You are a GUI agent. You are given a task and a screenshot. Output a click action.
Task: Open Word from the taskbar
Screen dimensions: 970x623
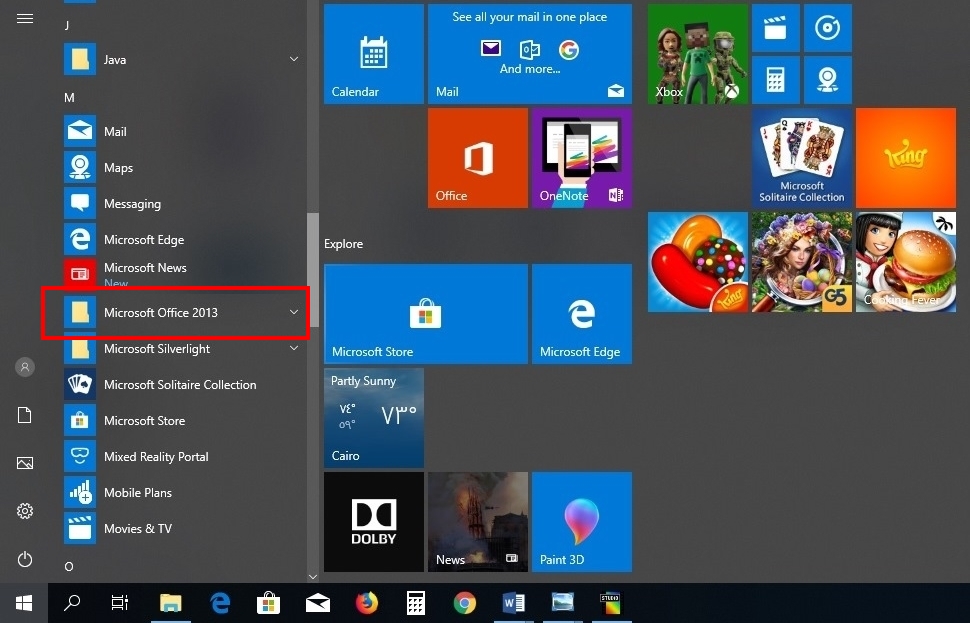coord(513,603)
